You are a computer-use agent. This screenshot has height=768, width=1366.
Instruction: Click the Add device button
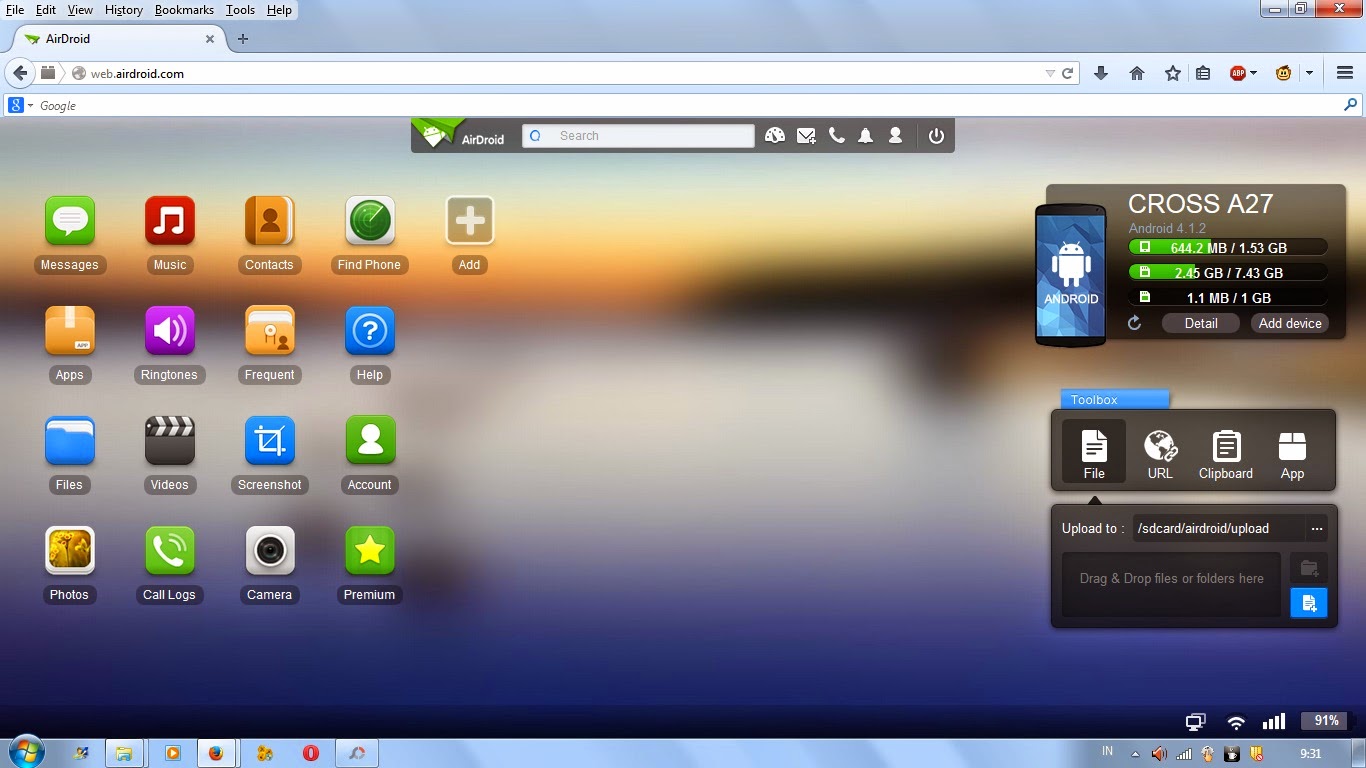click(1290, 323)
